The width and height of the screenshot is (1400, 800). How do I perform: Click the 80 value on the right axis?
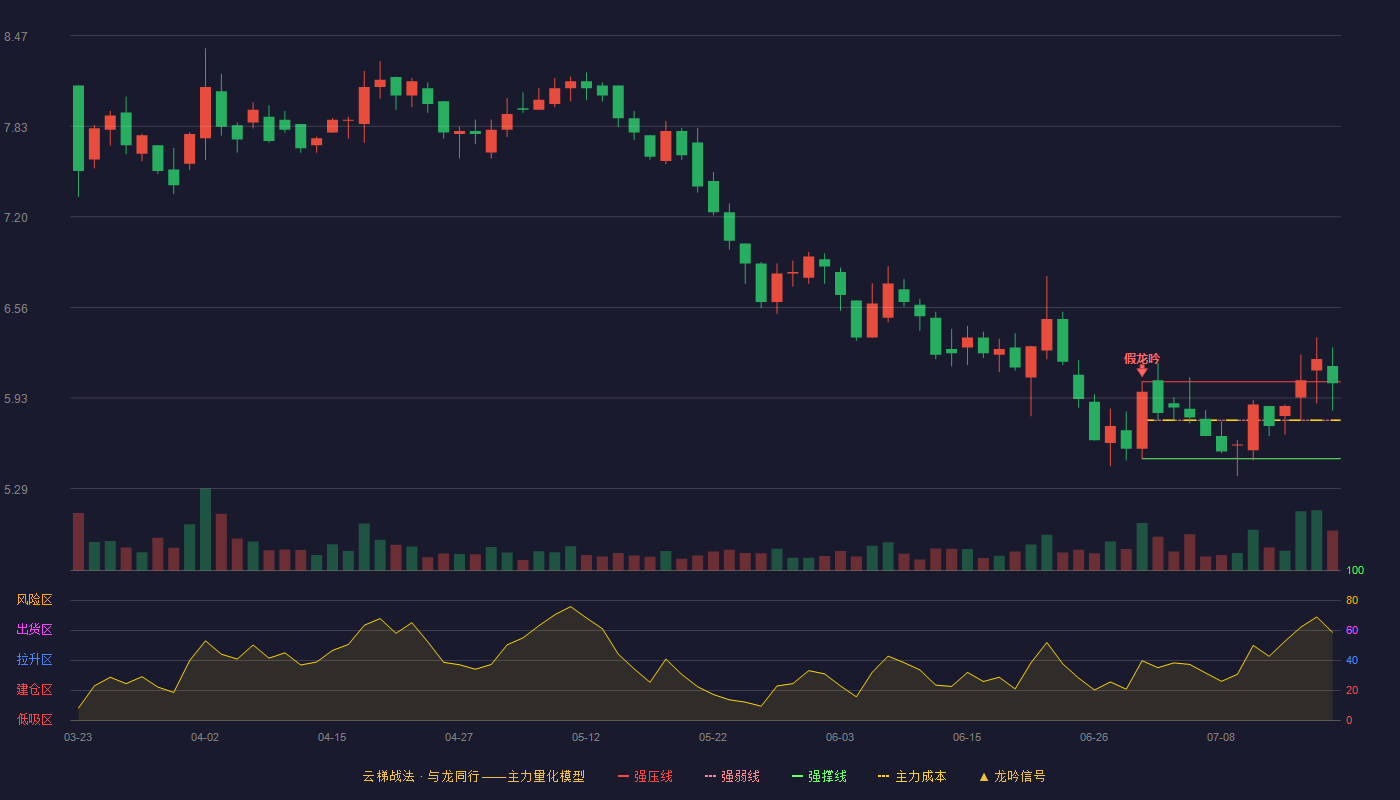point(1352,600)
